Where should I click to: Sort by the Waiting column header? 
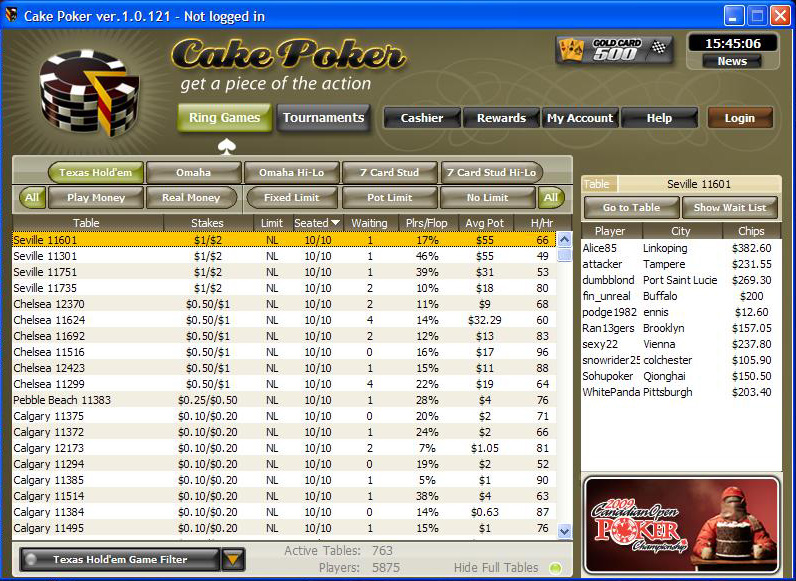click(x=369, y=223)
